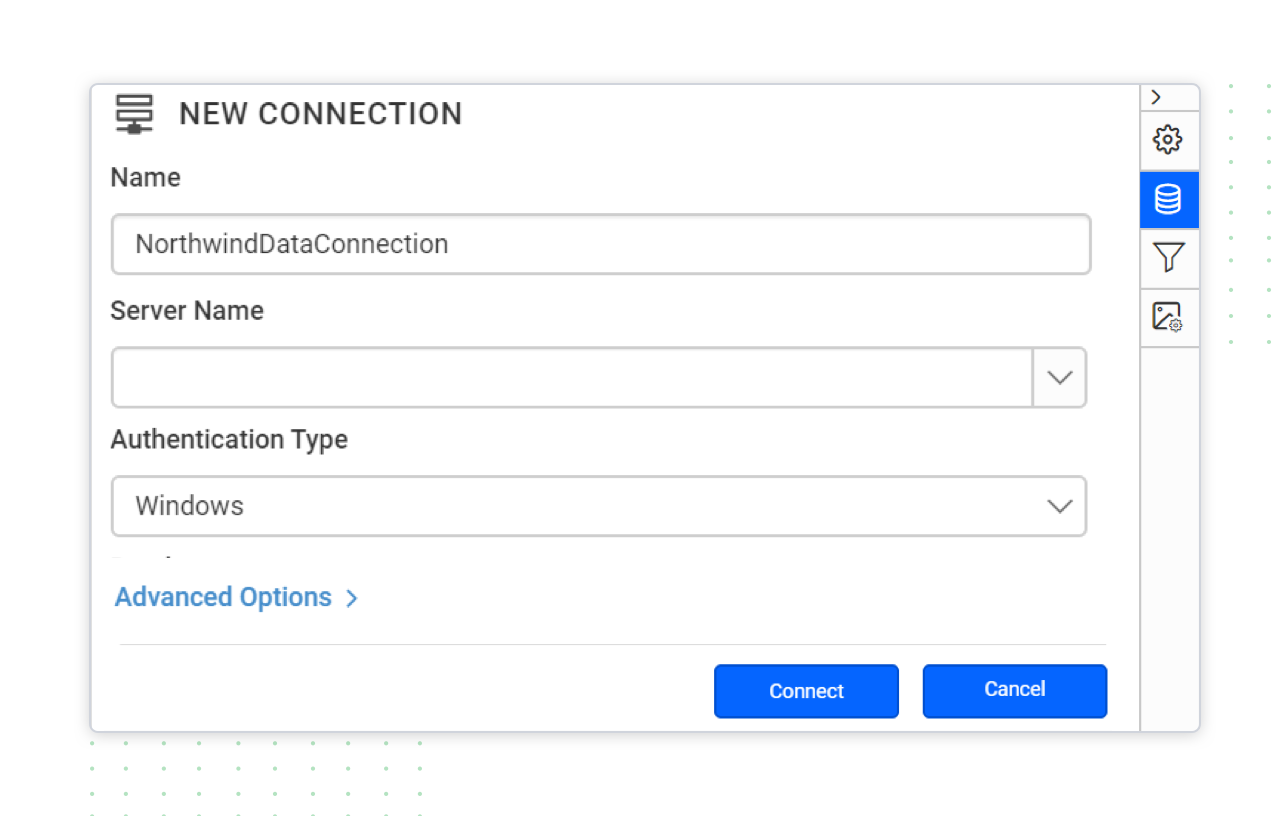The height and width of the screenshot is (816, 1288).
Task: Open the Filter funnel panel
Action: (x=1168, y=258)
